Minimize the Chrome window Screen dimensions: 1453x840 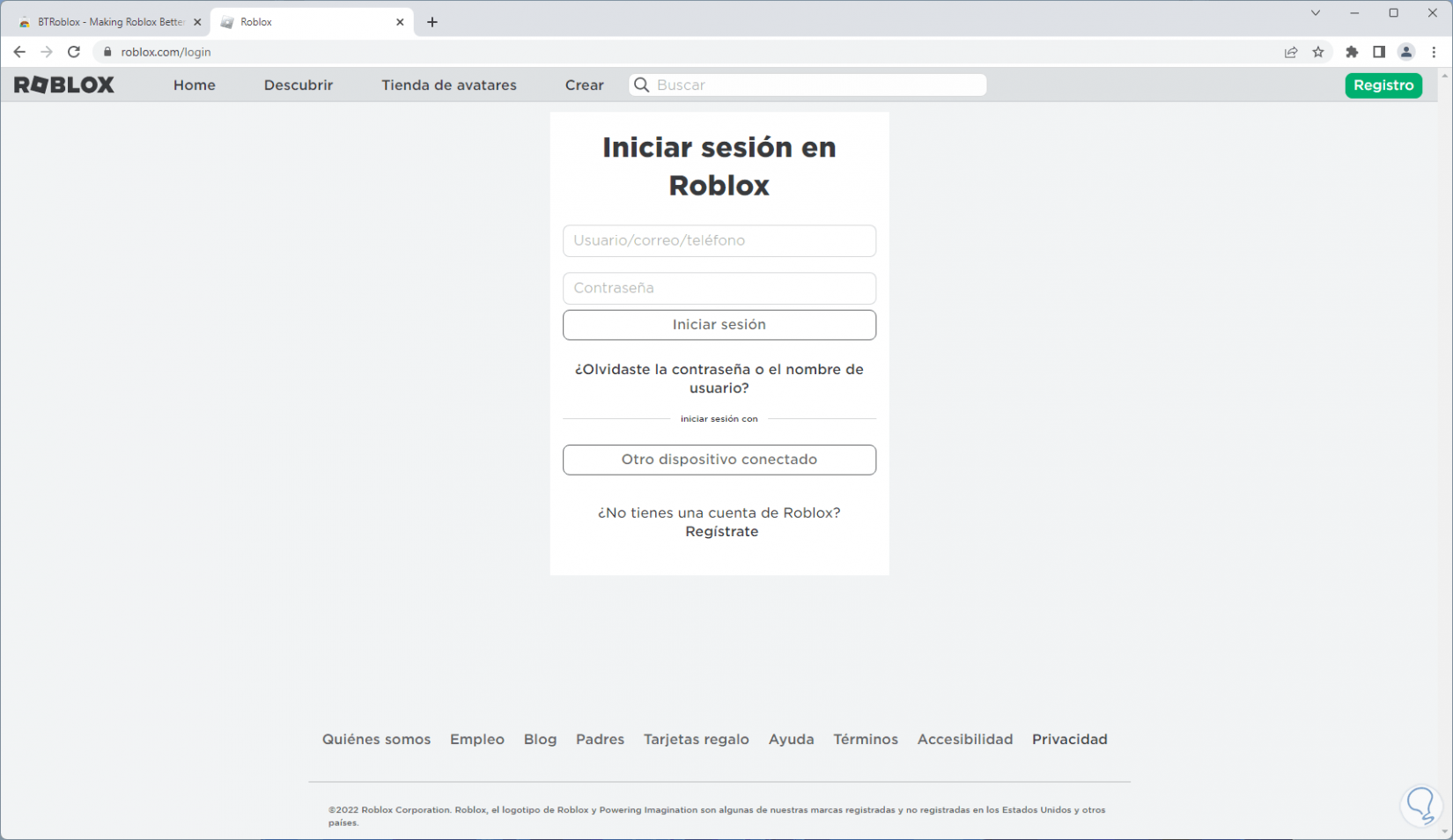[x=1354, y=13]
